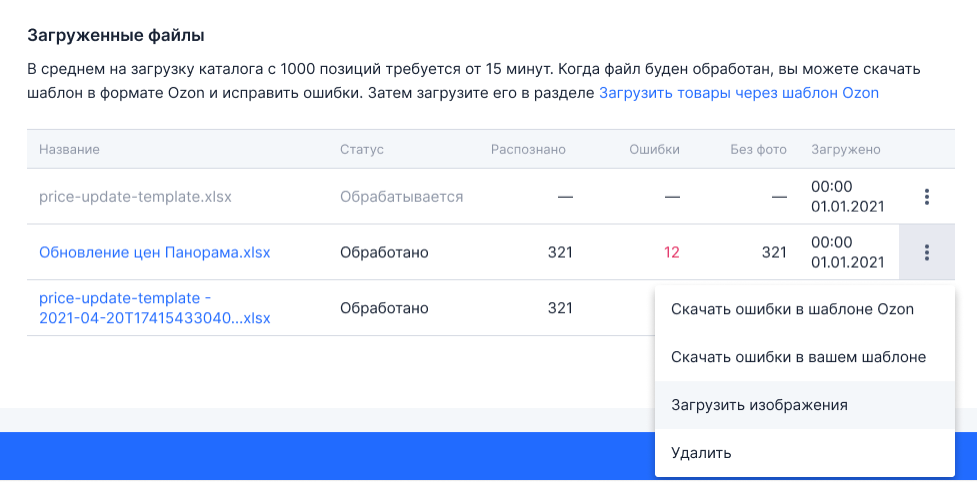Click "Обработано" status in Панорама row
The width and height of the screenshot is (977, 482).
[384, 253]
